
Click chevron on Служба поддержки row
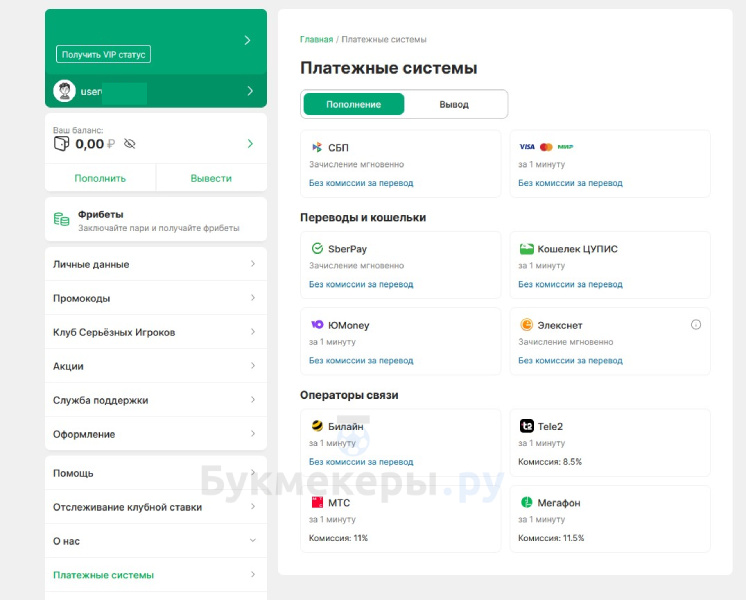click(x=253, y=399)
